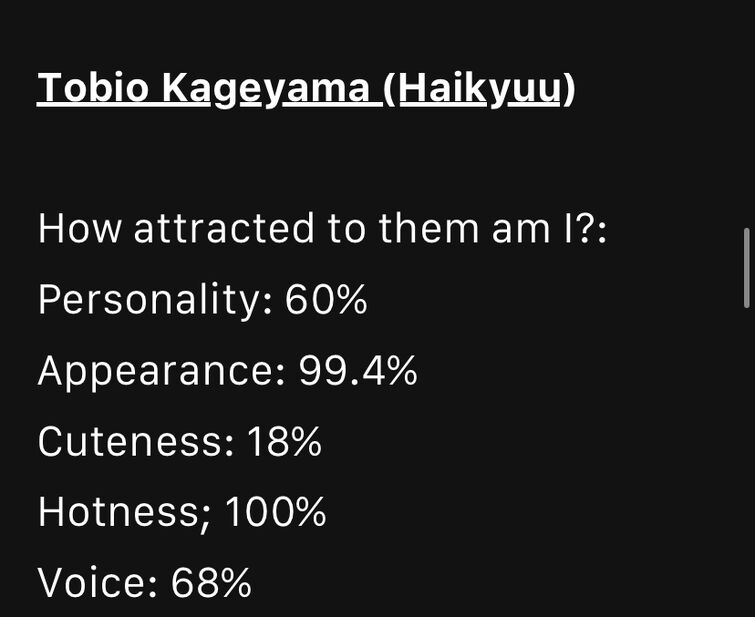The height and width of the screenshot is (617, 755).
Task: Click the semicolon after "Hotness"
Action: click(205, 517)
